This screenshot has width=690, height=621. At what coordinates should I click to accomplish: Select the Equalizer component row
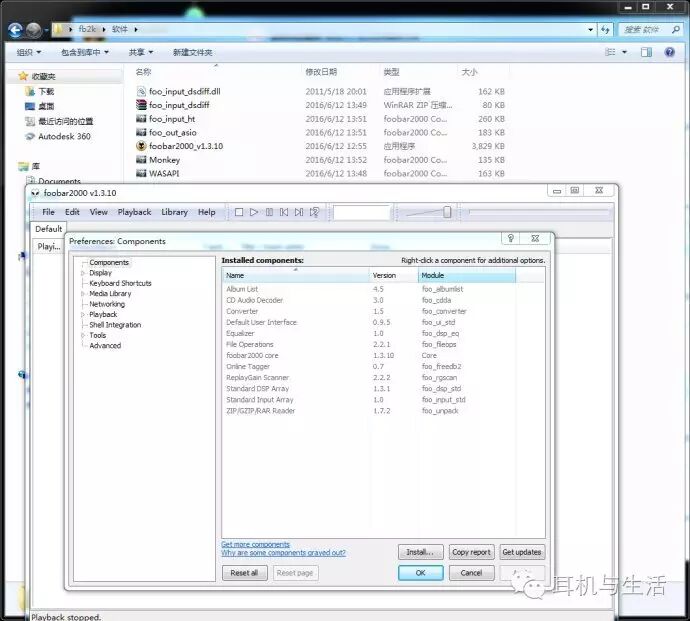coord(383,333)
